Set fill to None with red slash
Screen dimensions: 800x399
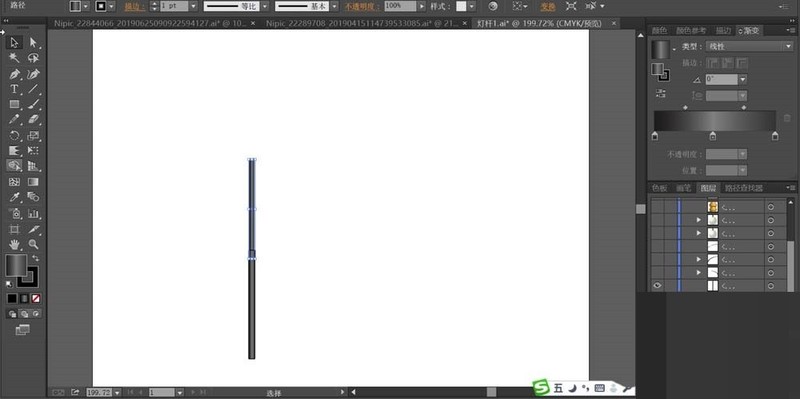tap(36, 298)
